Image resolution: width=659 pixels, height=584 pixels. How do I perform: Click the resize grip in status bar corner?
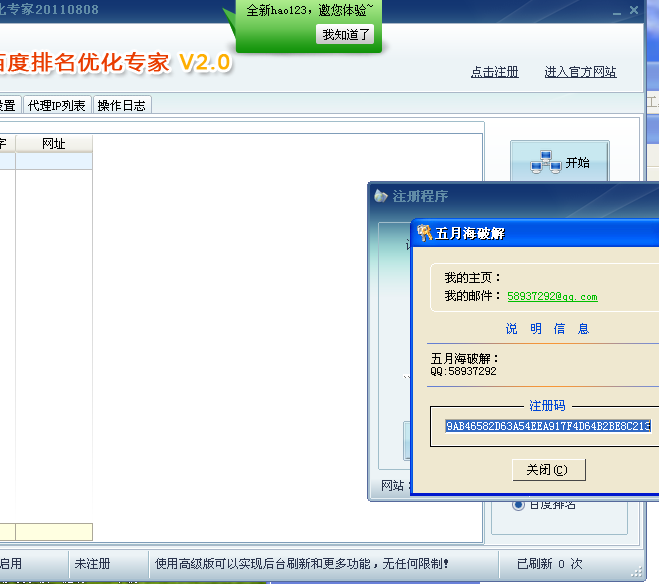637,572
